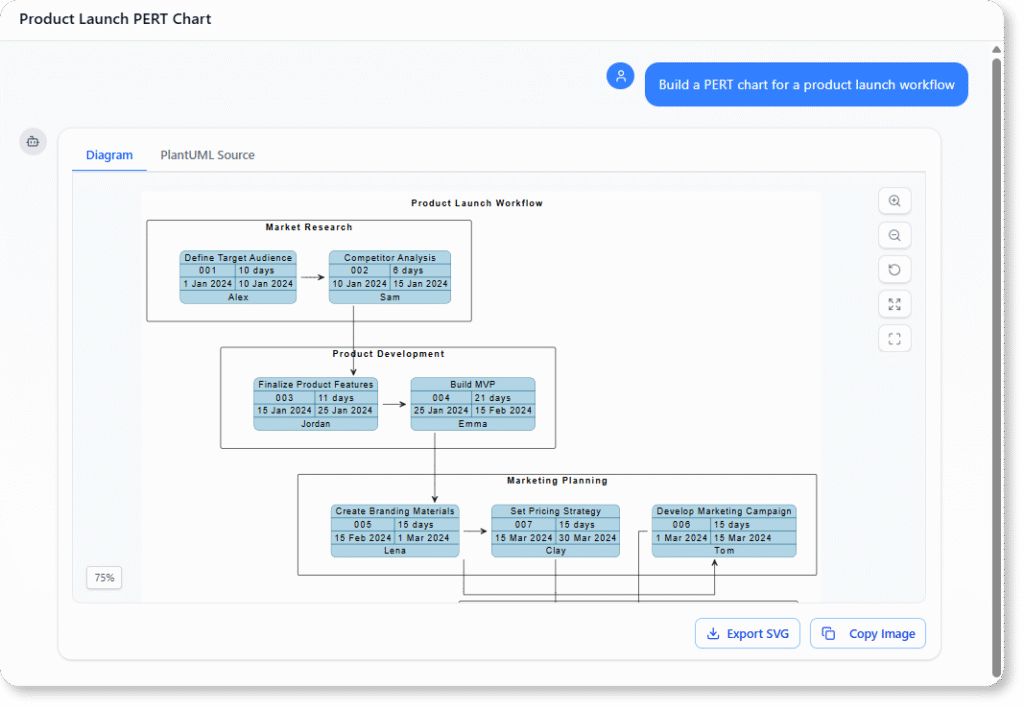Click the download icon on Export SVG
Screen dimensions: 1024x709
coord(713,633)
